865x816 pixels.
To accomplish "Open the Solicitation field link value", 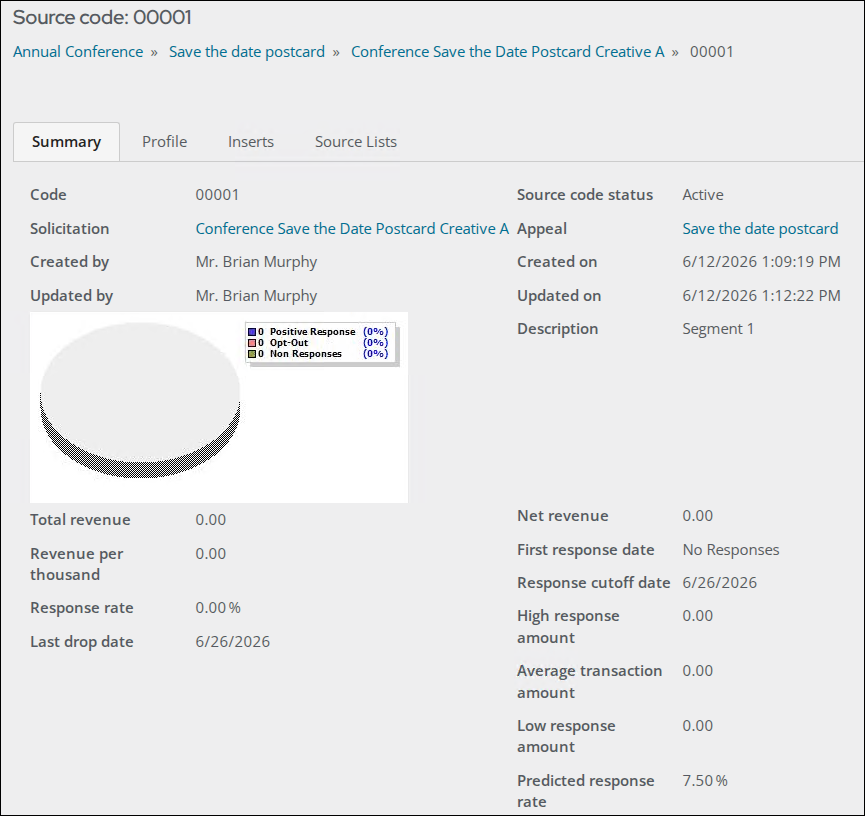I will (352, 228).
